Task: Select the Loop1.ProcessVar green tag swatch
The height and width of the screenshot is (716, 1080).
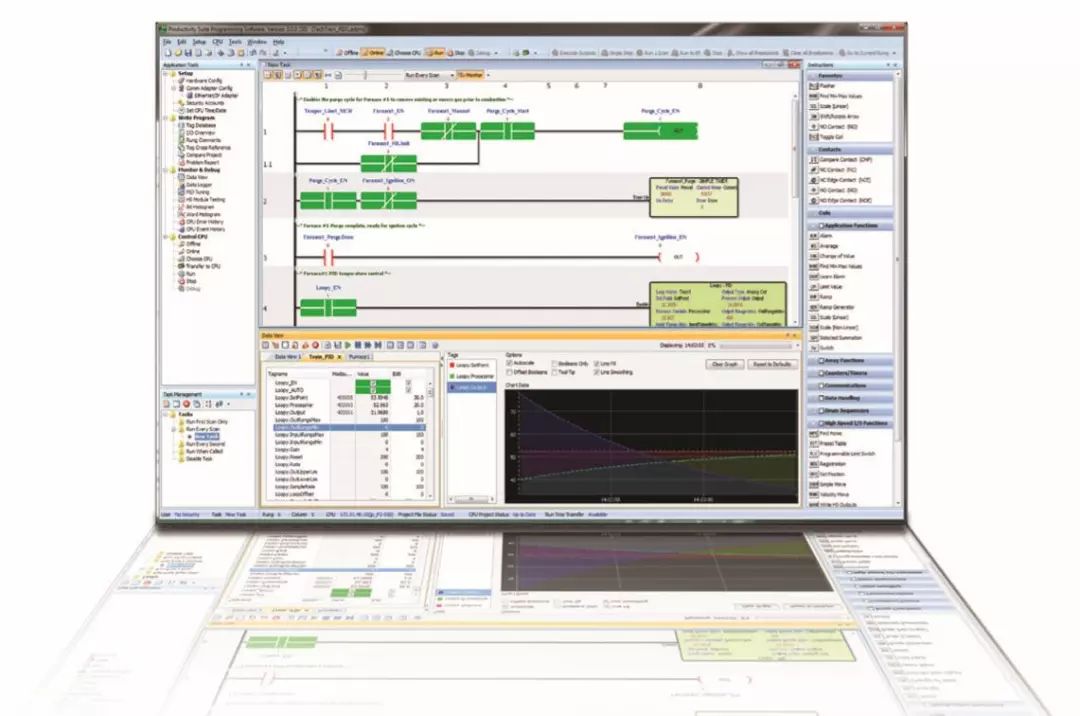Action: [453, 376]
